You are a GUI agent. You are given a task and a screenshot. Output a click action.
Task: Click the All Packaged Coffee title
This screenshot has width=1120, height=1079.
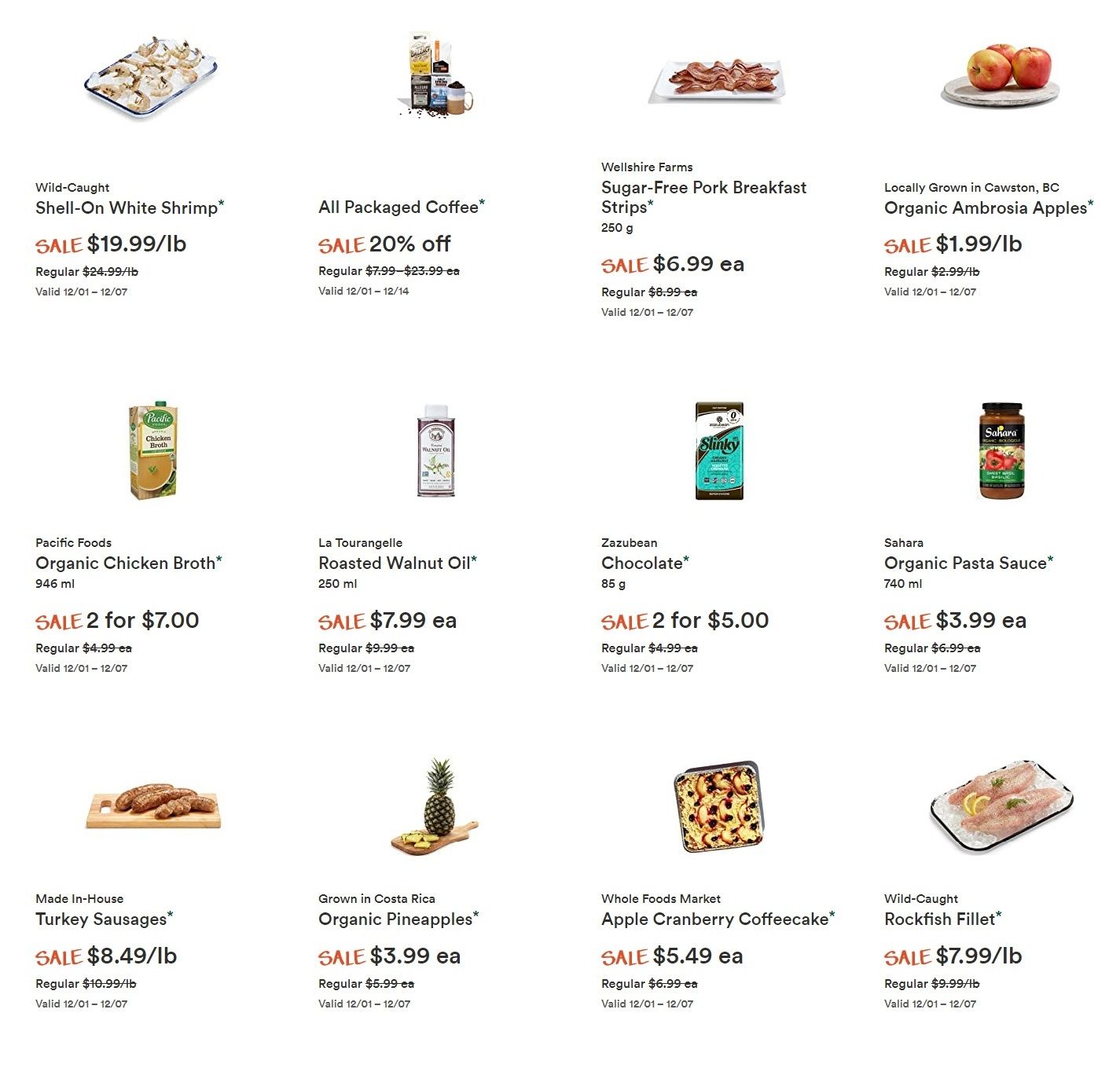398,207
